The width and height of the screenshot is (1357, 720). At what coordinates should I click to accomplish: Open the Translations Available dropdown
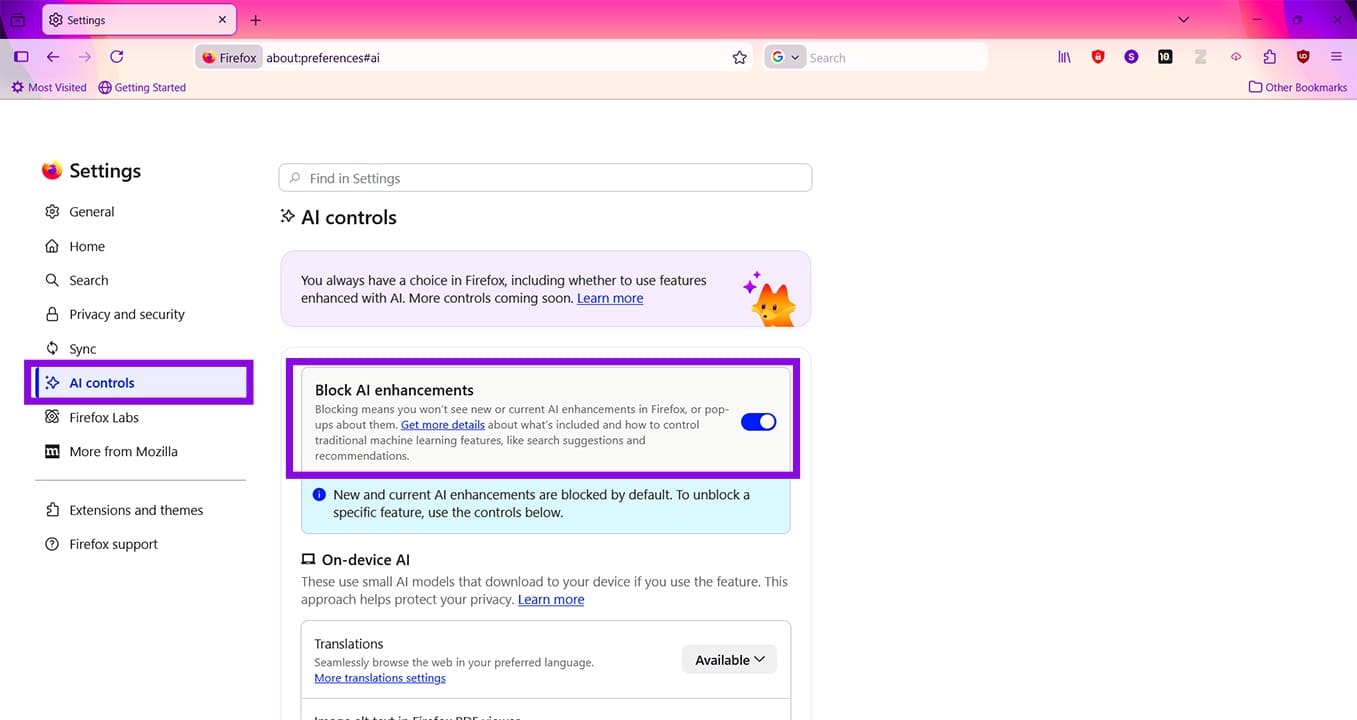pos(729,660)
